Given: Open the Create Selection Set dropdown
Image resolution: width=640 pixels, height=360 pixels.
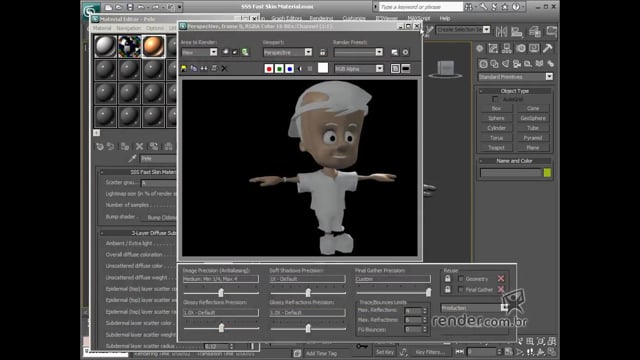Looking at the screenshot, I should coord(486,29).
